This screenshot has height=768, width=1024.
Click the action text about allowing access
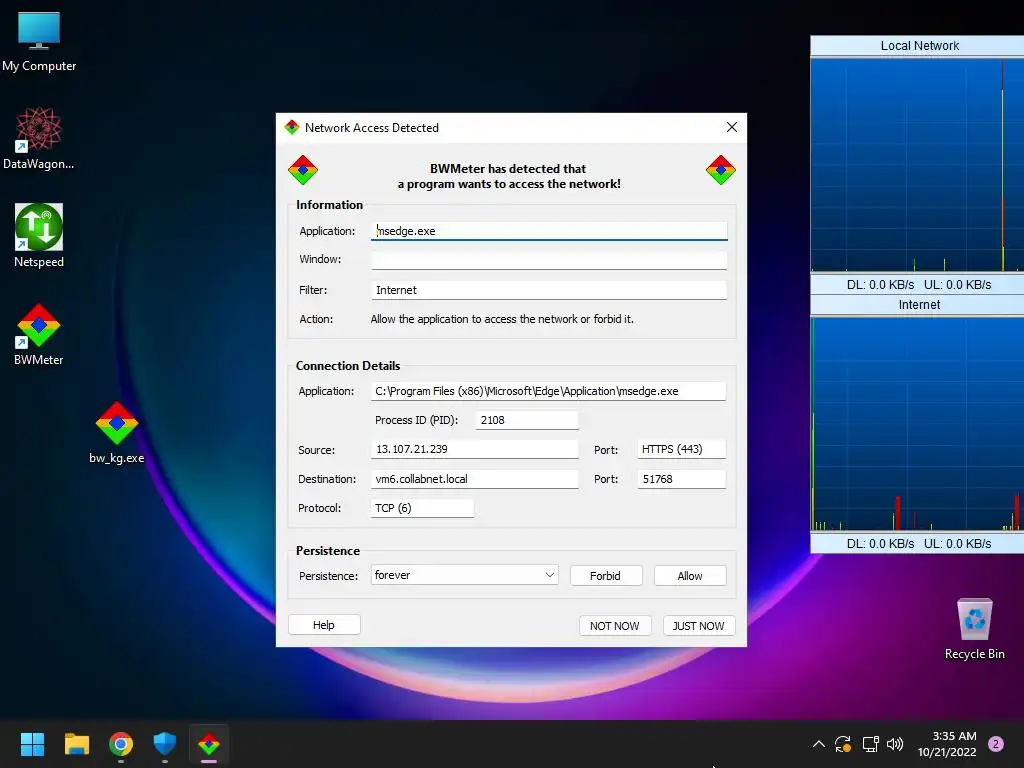point(502,319)
